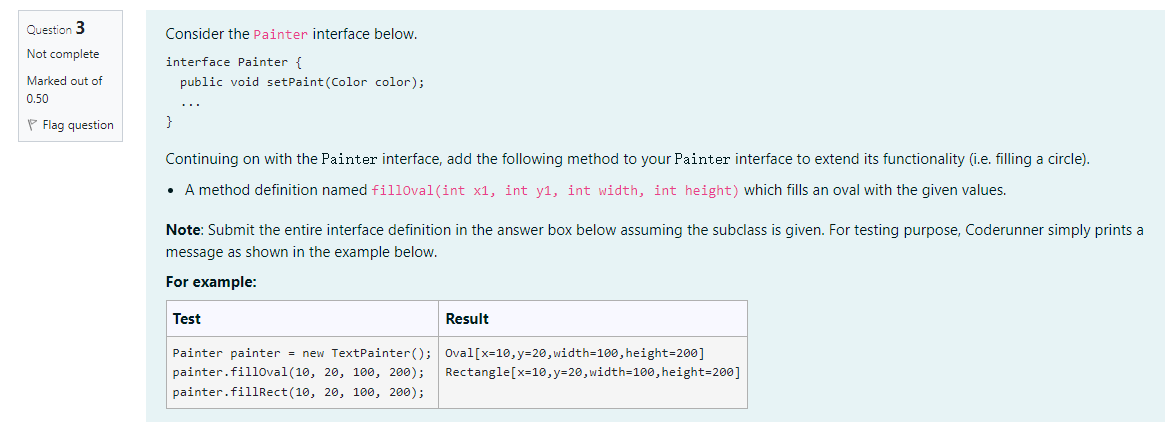Click the pink Painter code word in the first sentence
Screen dimensions: 1165x422
tap(281, 35)
